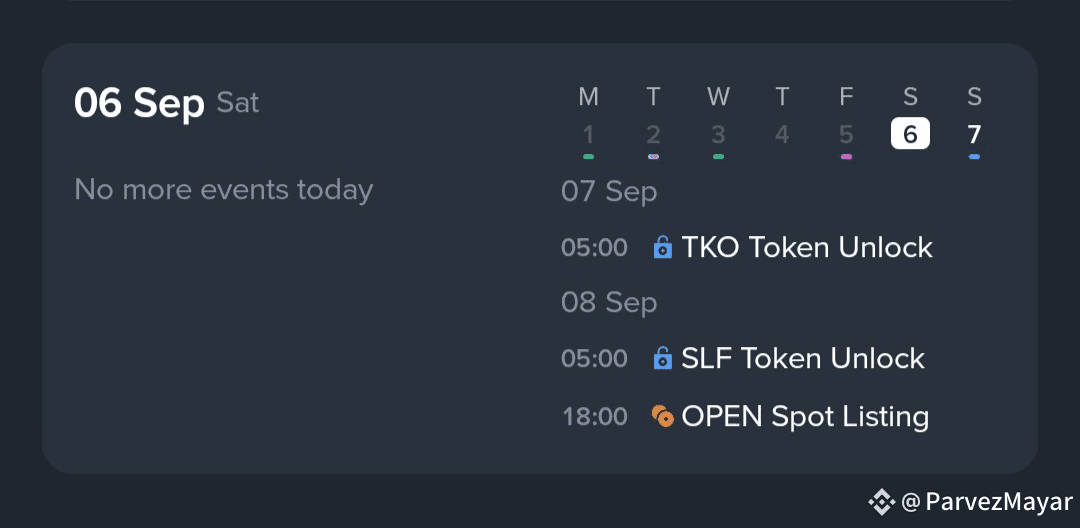The width and height of the screenshot is (1080, 528).
Task: Click the TKO Token Unlock lock icon
Action: click(662, 247)
